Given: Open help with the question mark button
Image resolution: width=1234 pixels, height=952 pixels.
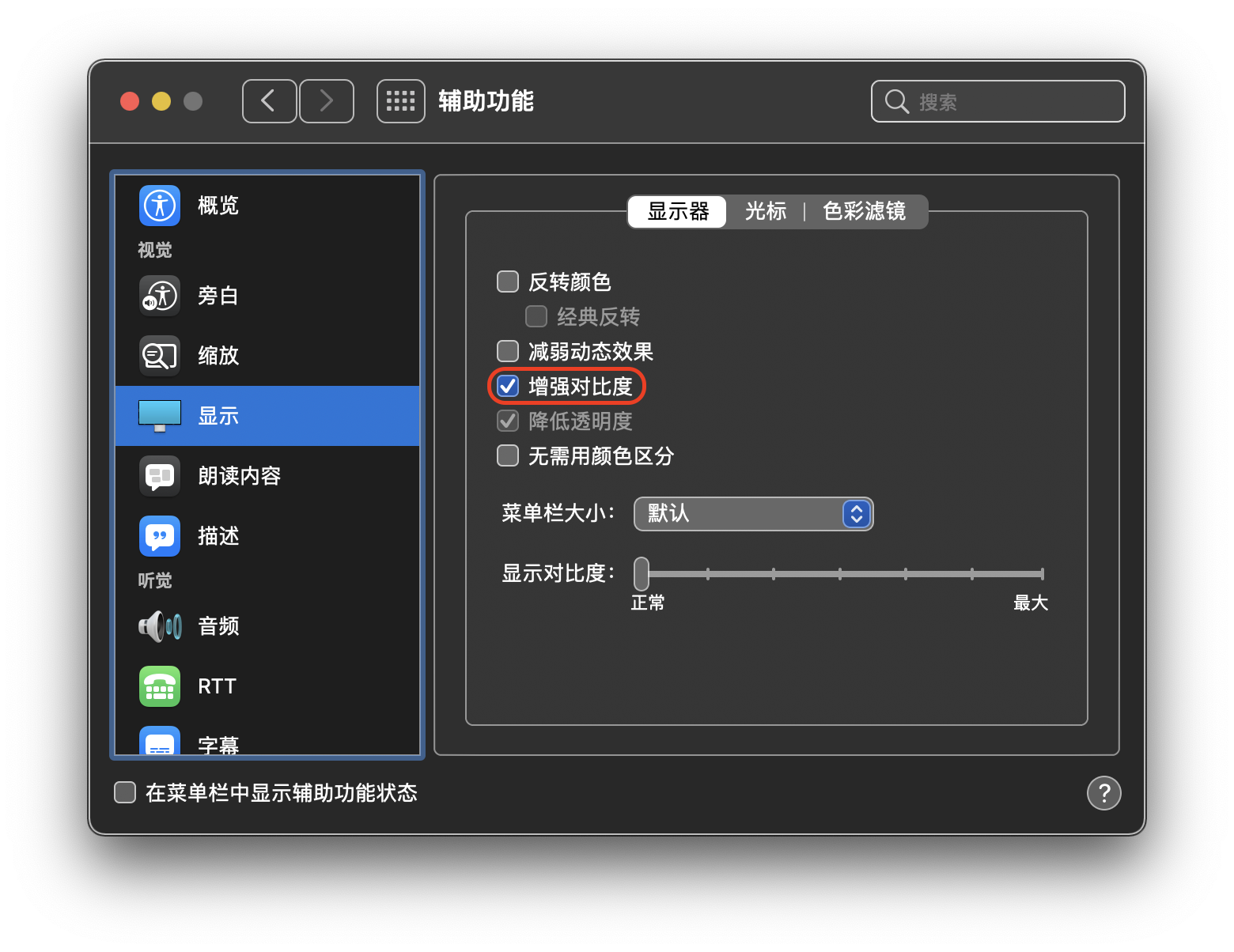Looking at the screenshot, I should point(1103,793).
